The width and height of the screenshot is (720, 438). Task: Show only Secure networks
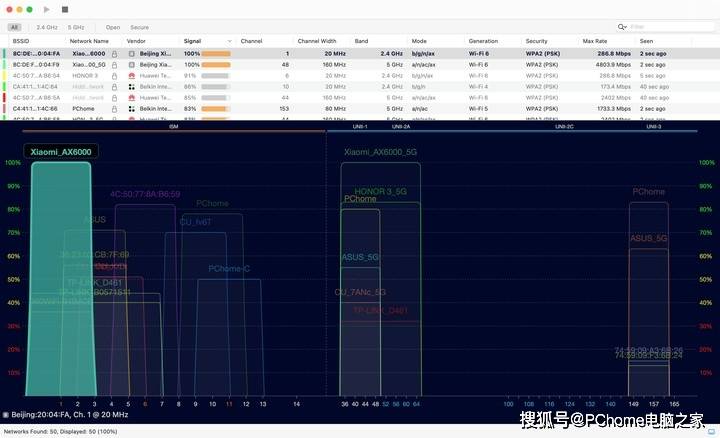click(140, 27)
